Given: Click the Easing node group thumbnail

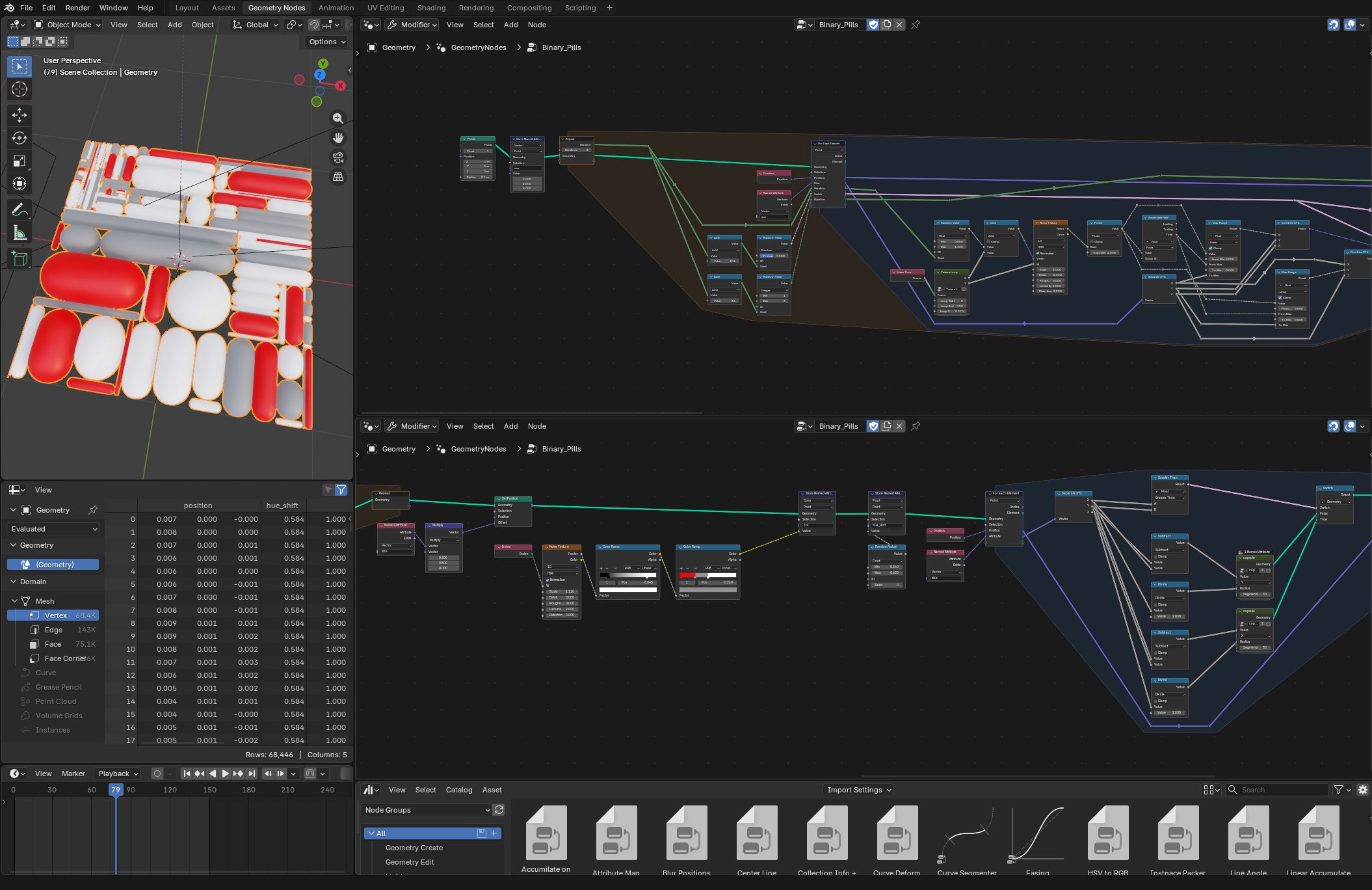Looking at the screenshot, I should click(x=1037, y=835).
